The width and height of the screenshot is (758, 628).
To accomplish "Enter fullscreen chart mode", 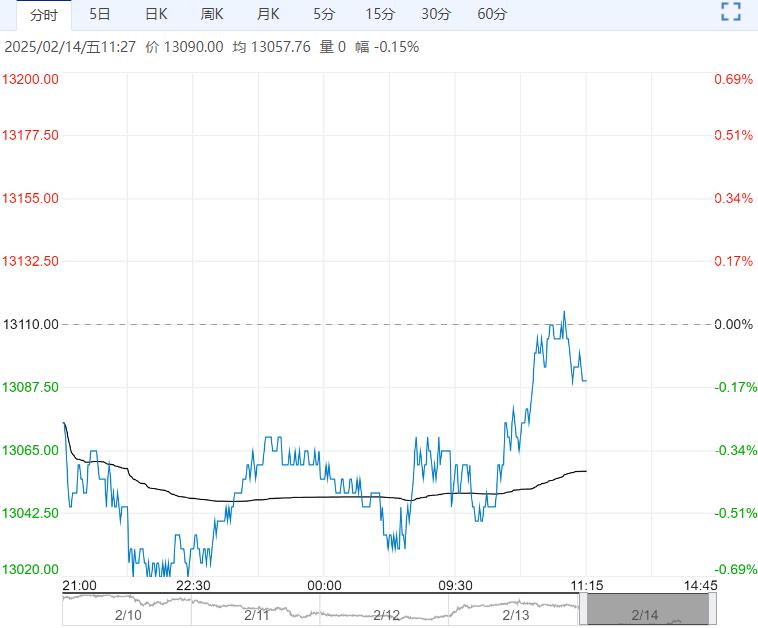I will [x=731, y=13].
